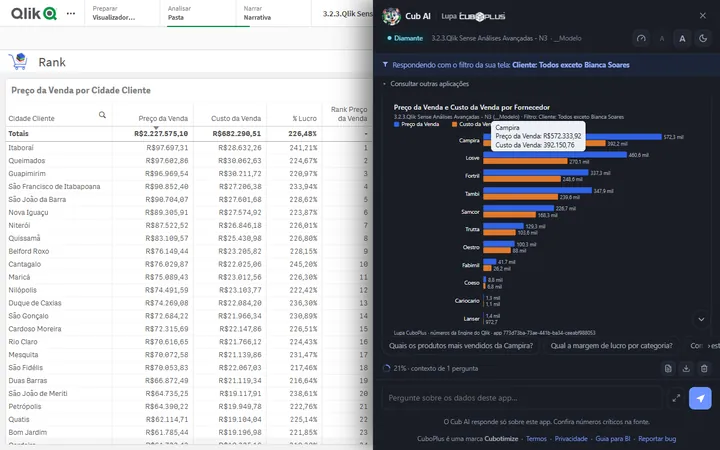Screen dimensions: 720x450
Task: Open the gauge usage meter icon
Action: (641, 39)
